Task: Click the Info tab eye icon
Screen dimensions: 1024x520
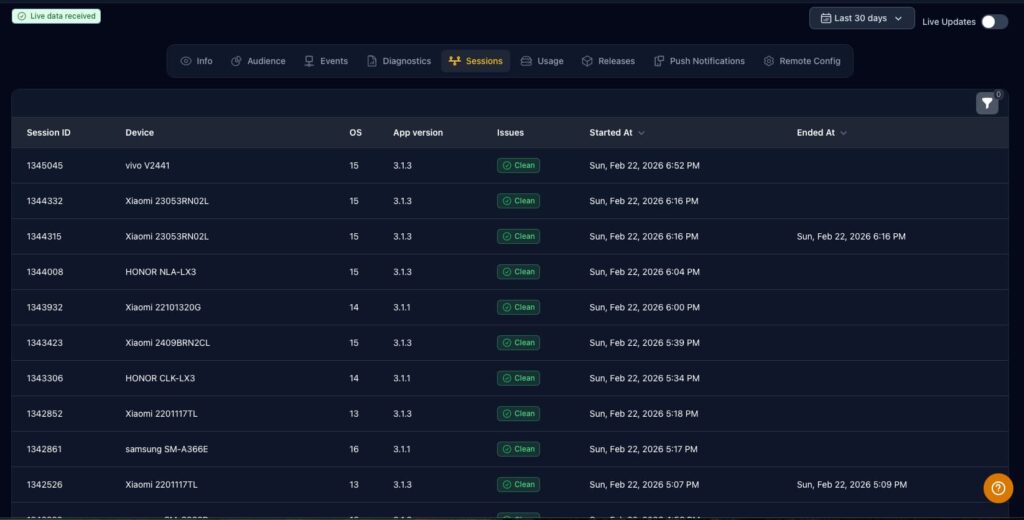Action: pos(186,61)
